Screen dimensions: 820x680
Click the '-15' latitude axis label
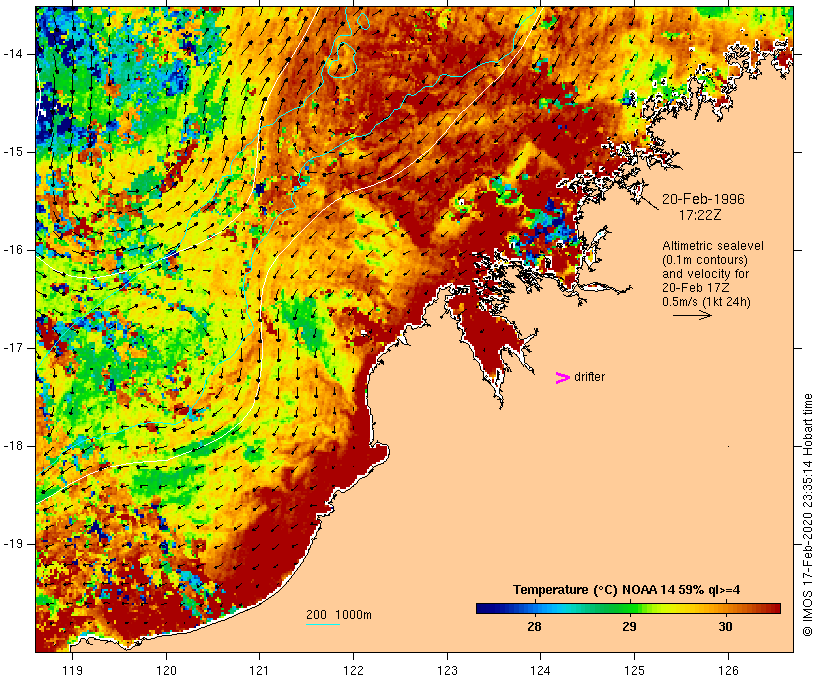(x=13, y=152)
